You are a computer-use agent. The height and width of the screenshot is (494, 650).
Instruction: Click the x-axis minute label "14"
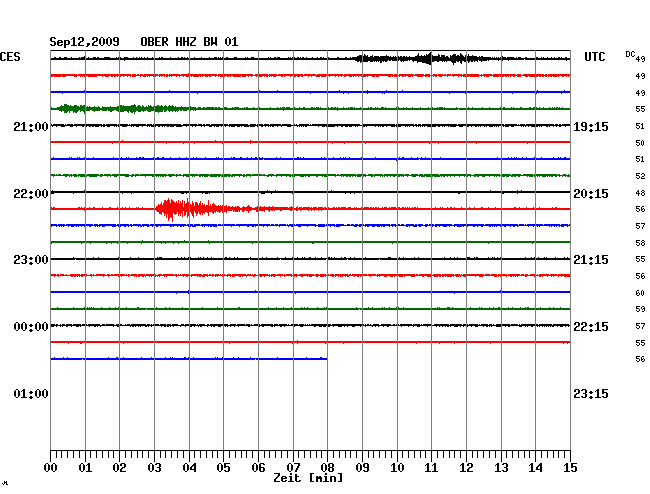point(535,468)
